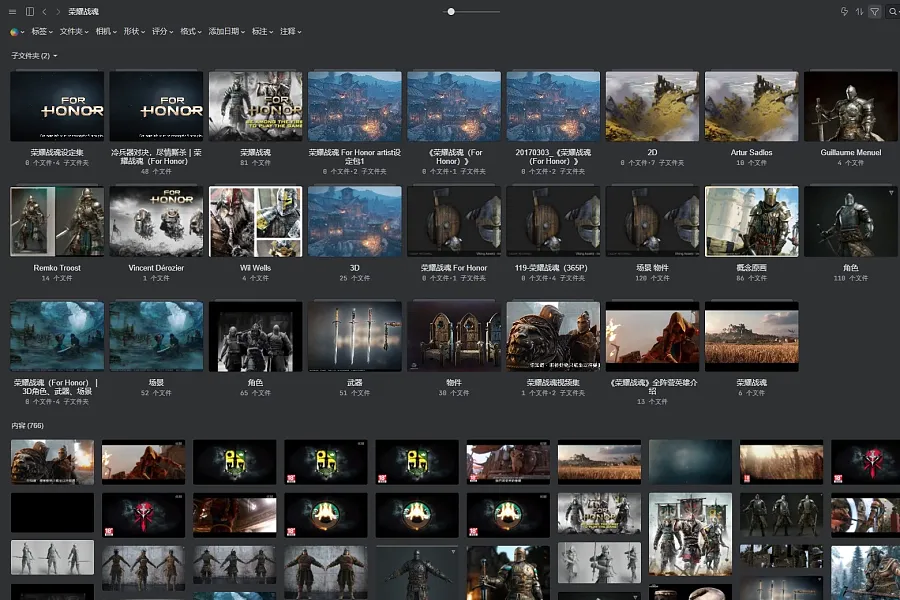Click the magnifier search icon

[x=893, y=11]
